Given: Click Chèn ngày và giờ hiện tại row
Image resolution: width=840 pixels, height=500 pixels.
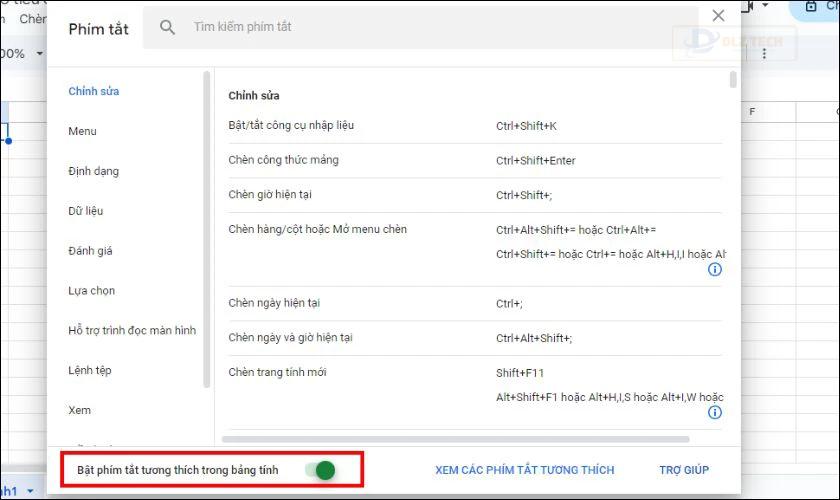Looking at the screenshot, I should [x=475, y=338].
